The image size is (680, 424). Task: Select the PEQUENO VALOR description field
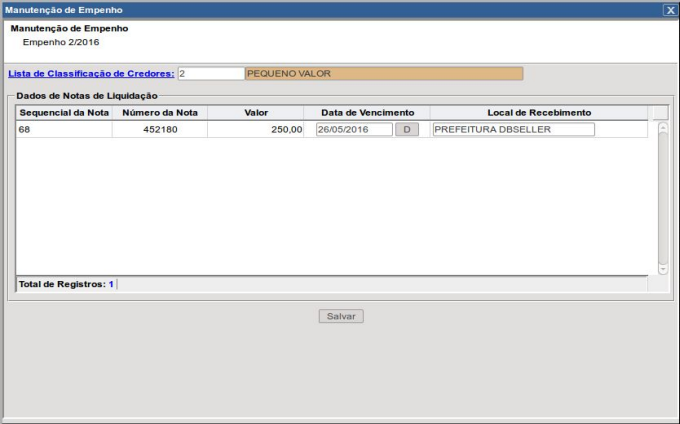click(383, 73)
